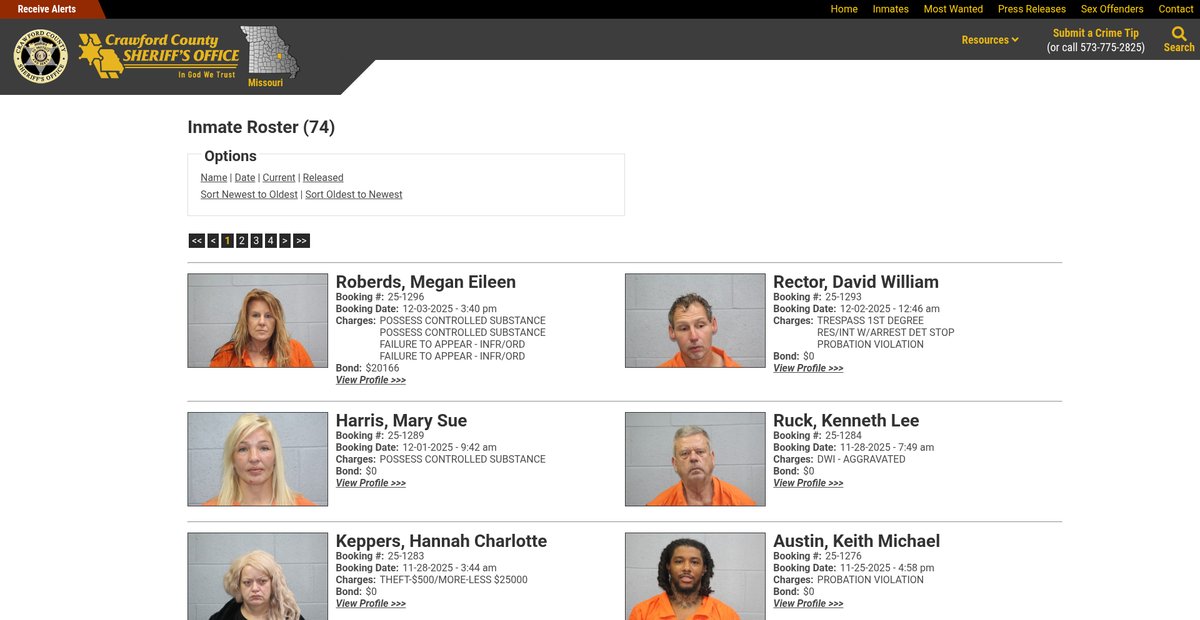Select pagination page 2
This screenshot has width=1200, height=620.
point(242,241)
